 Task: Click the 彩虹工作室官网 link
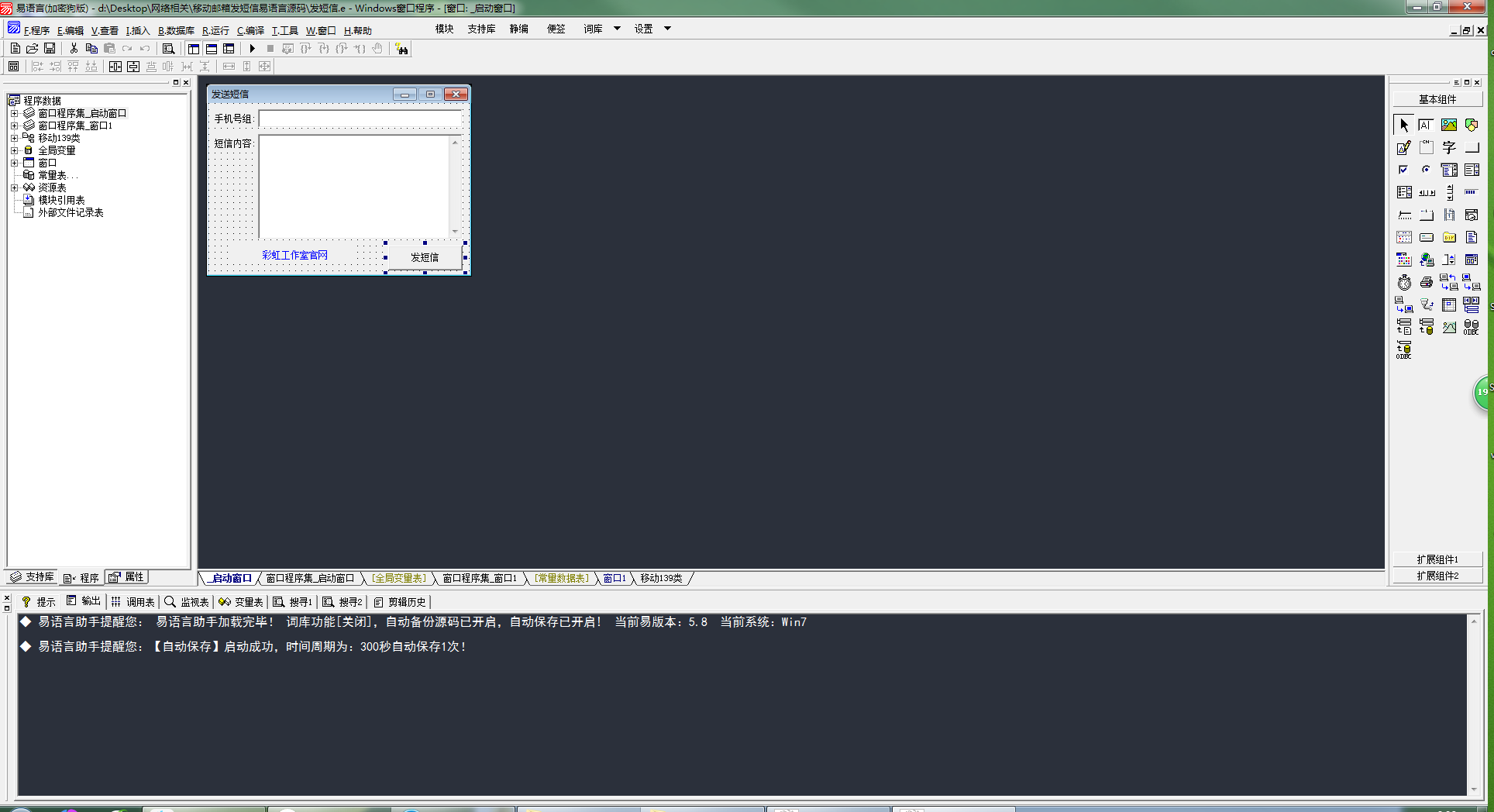click(x=294, y=255)
